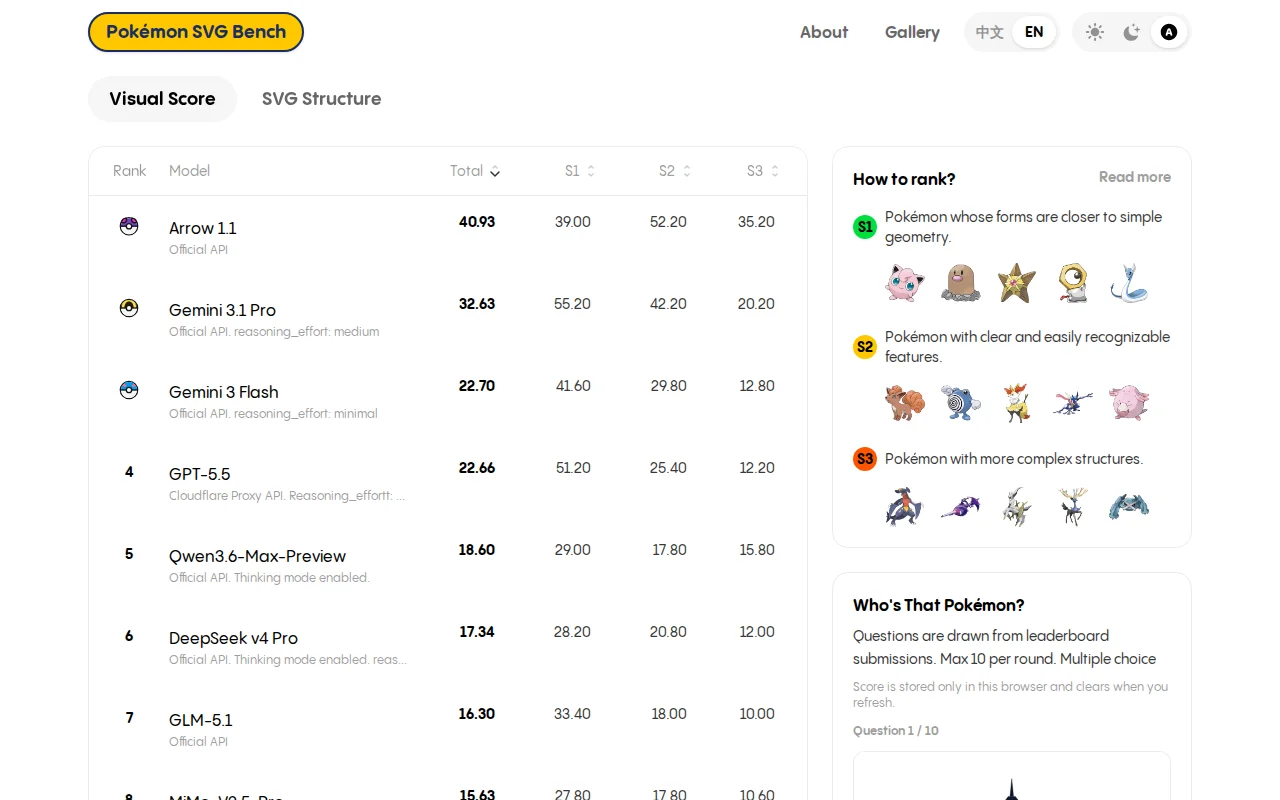This screenshot has height=800, width=1280.
Task: Select the Xerneas image in S3 examples
Action: pos(1073,507)
